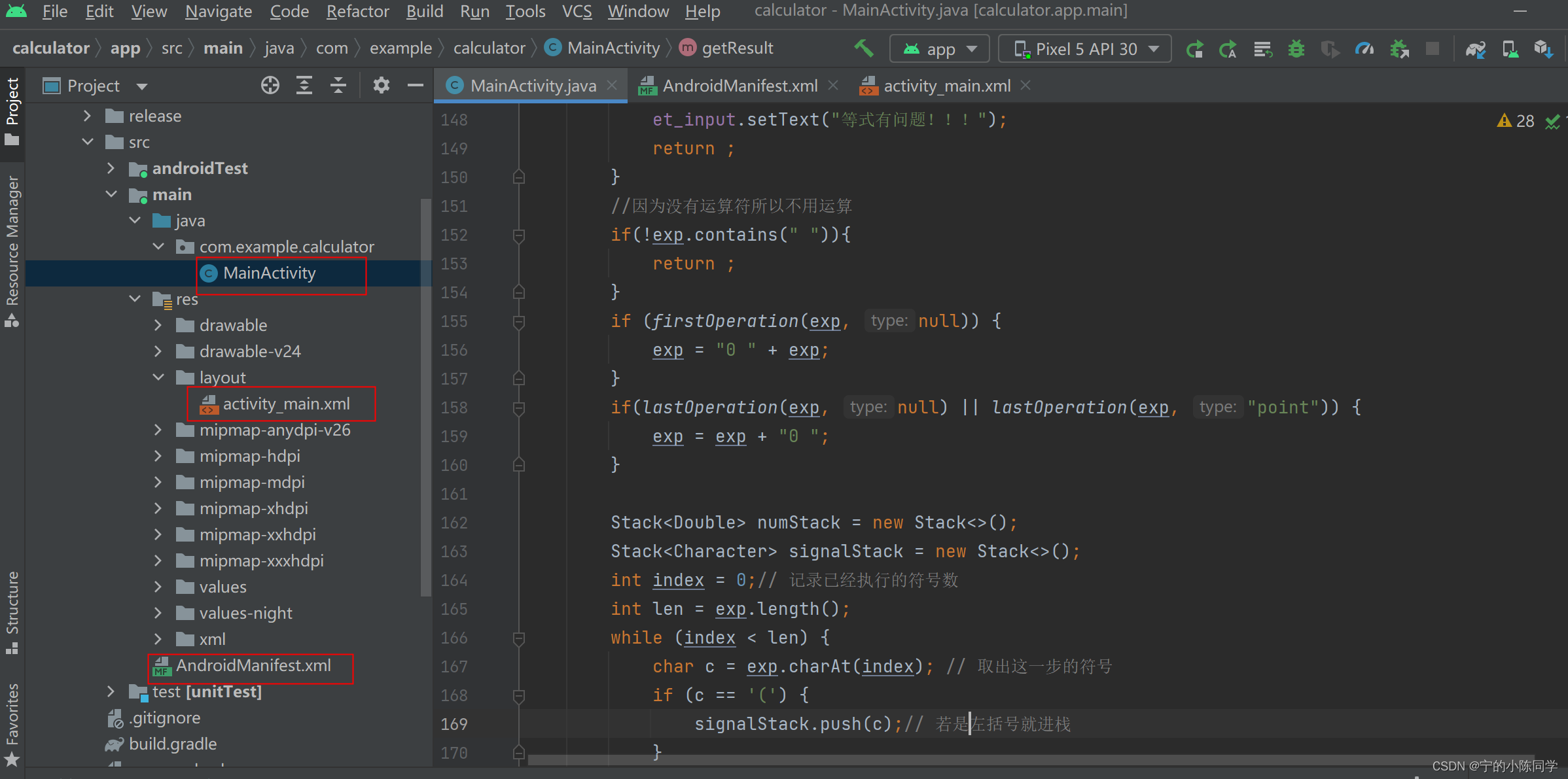The image size is (1568, 779).
Task: Expand the values folder
Action: tap(158, 587)
